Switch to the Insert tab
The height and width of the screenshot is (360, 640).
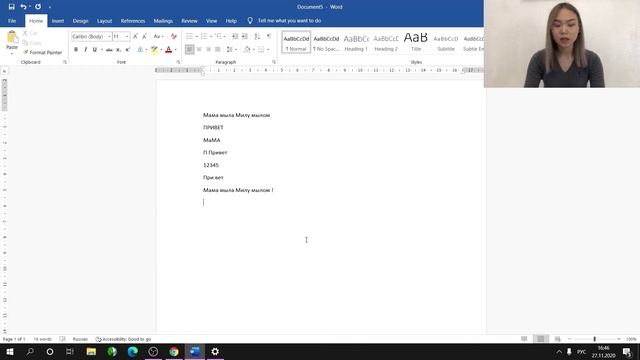coord(58,21)
